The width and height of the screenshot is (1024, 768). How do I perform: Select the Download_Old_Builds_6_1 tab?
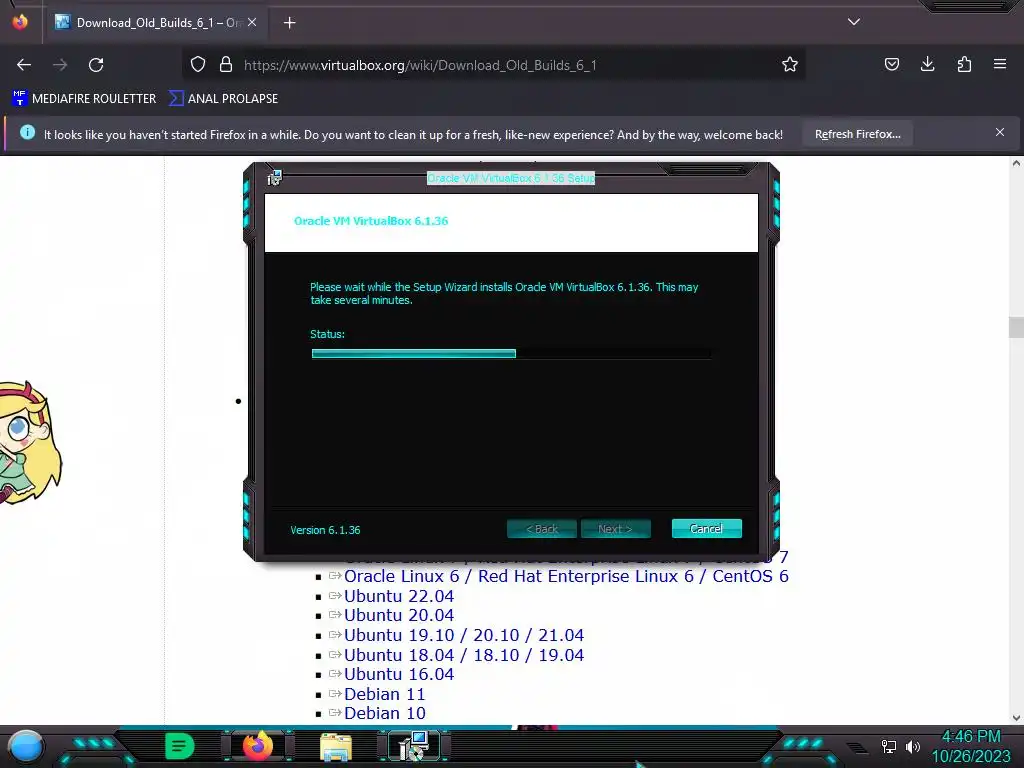pyautogui.click(x=155, y=23)
